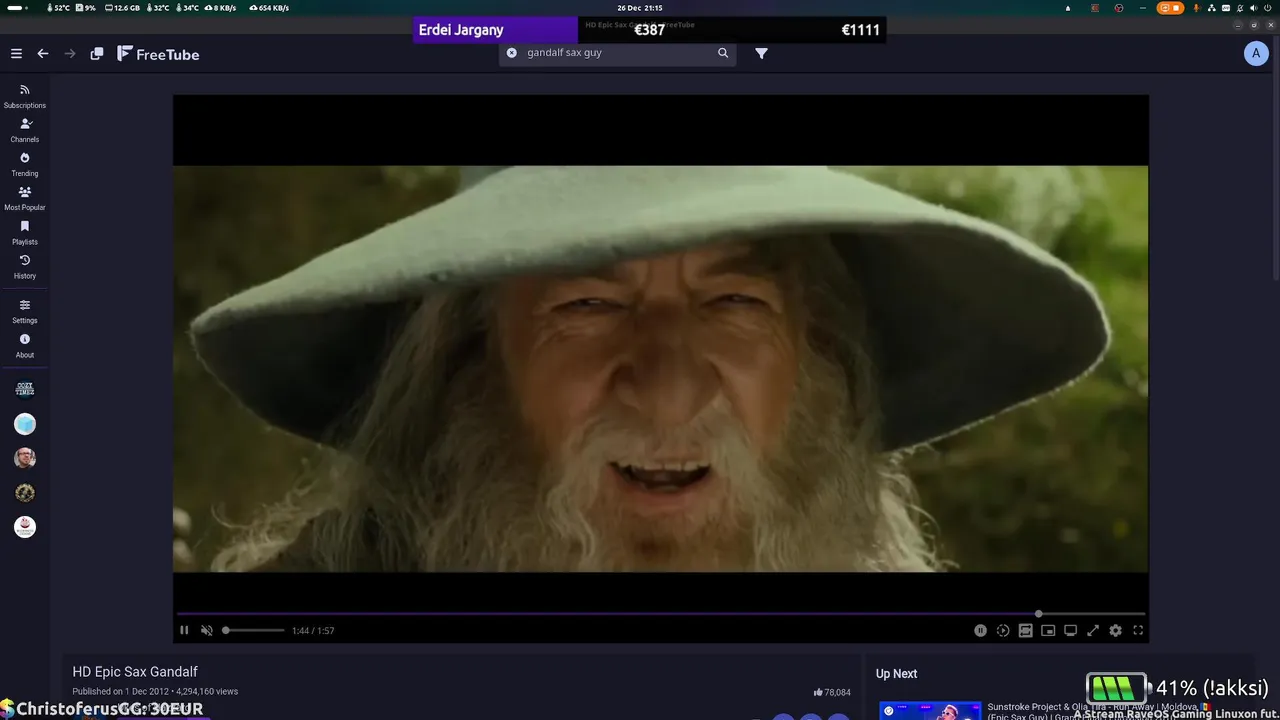Screen dimensions: 1280x720
Task: Enable picture-in-picture mode
Action: coord(1048,630)
